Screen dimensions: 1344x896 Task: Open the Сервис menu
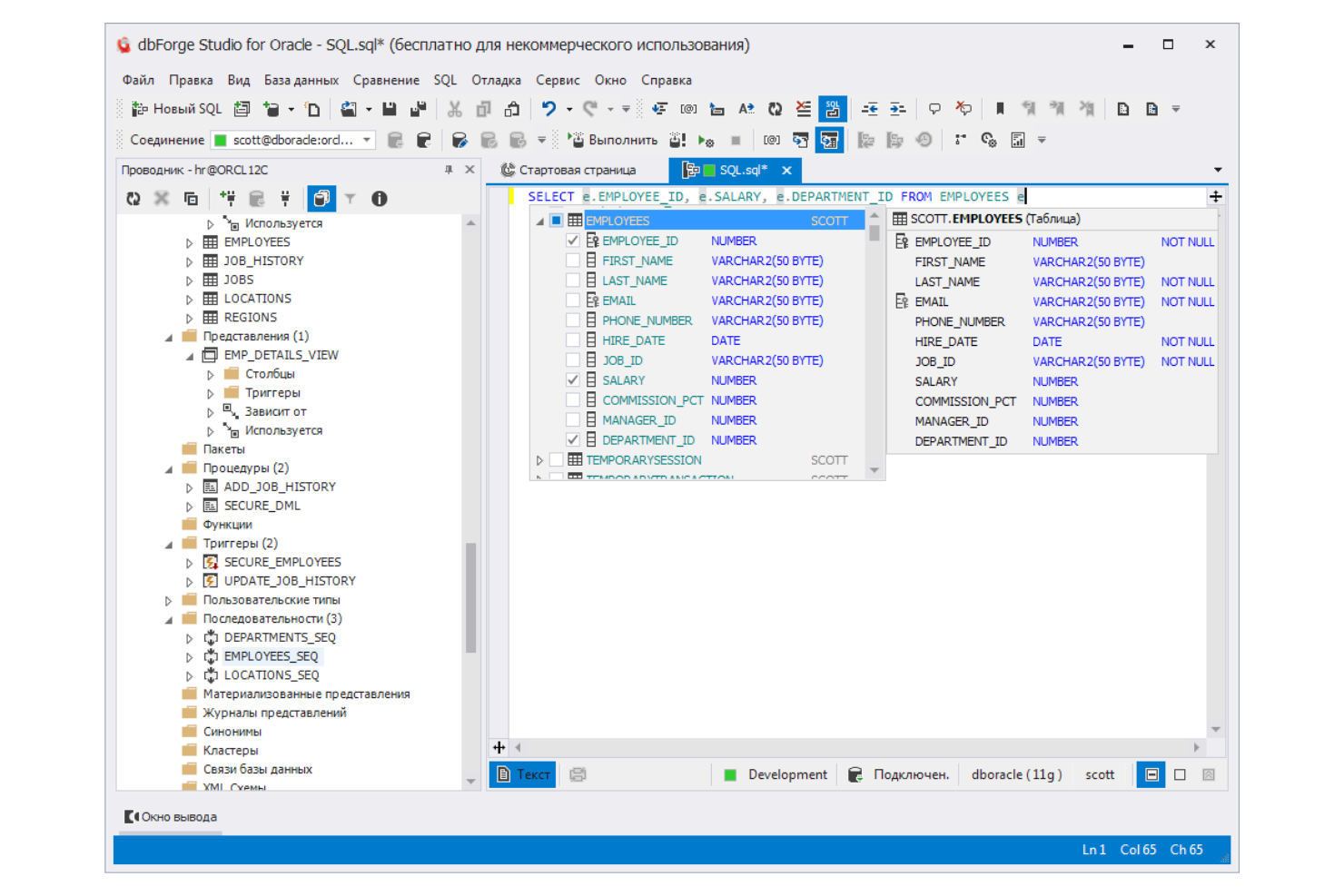click(558, 80)
